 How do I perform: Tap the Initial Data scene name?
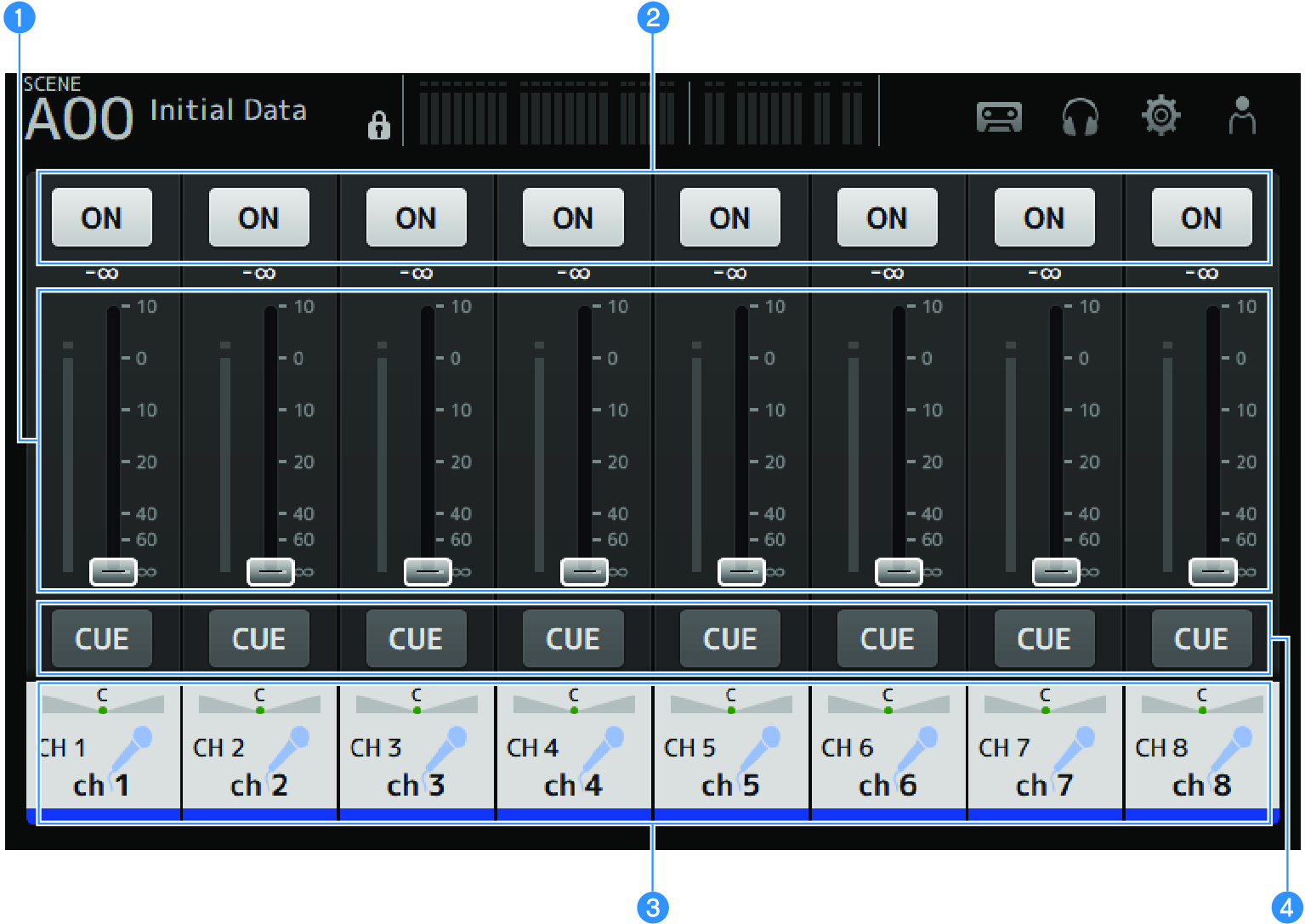[x=229, y=111]
